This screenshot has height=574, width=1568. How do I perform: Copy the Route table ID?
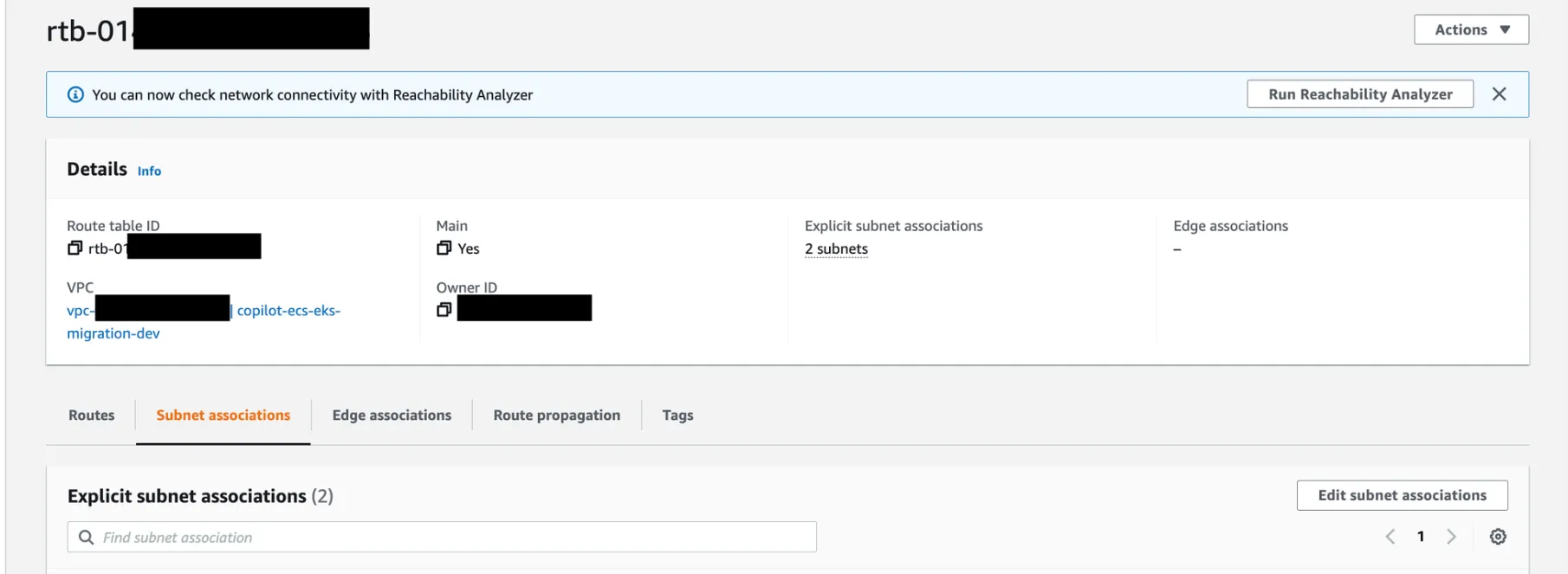[75, 248]
